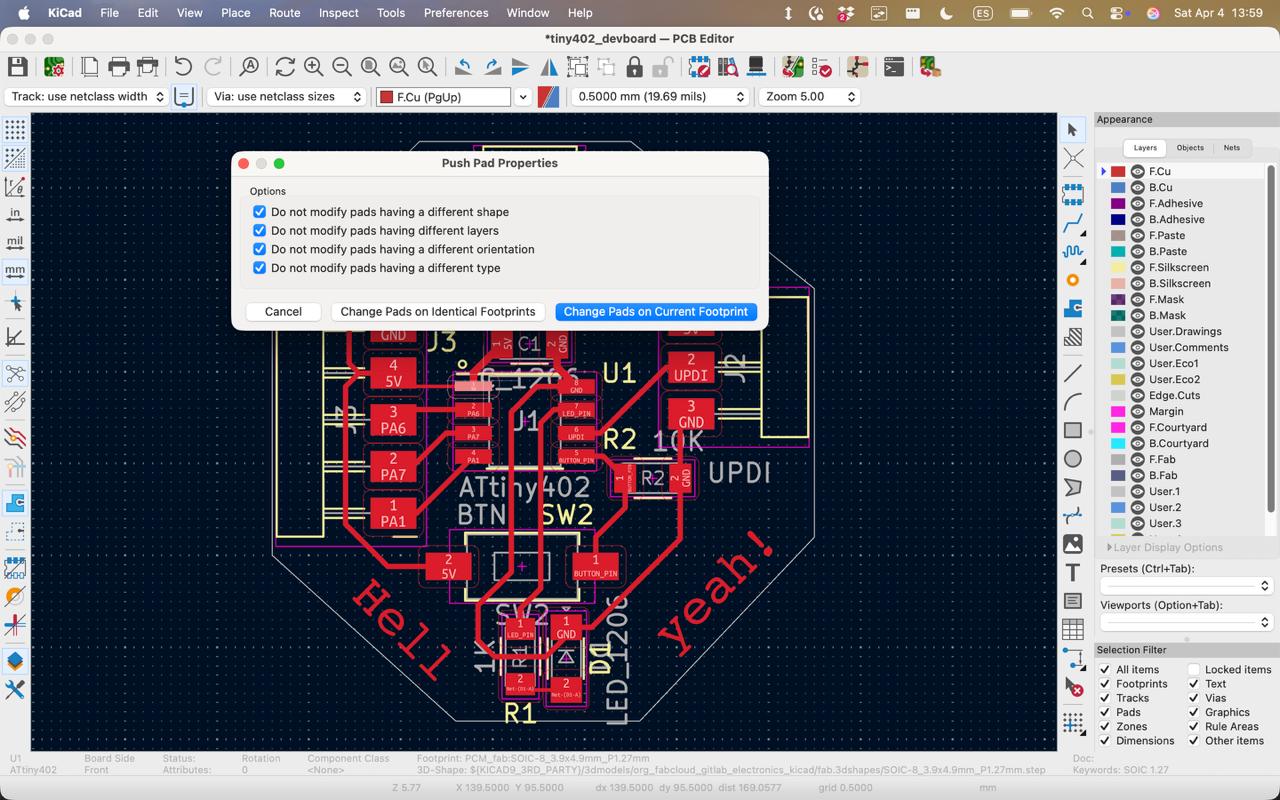
Task: Activate the Add Text tool
Action: click(1073, 573)
